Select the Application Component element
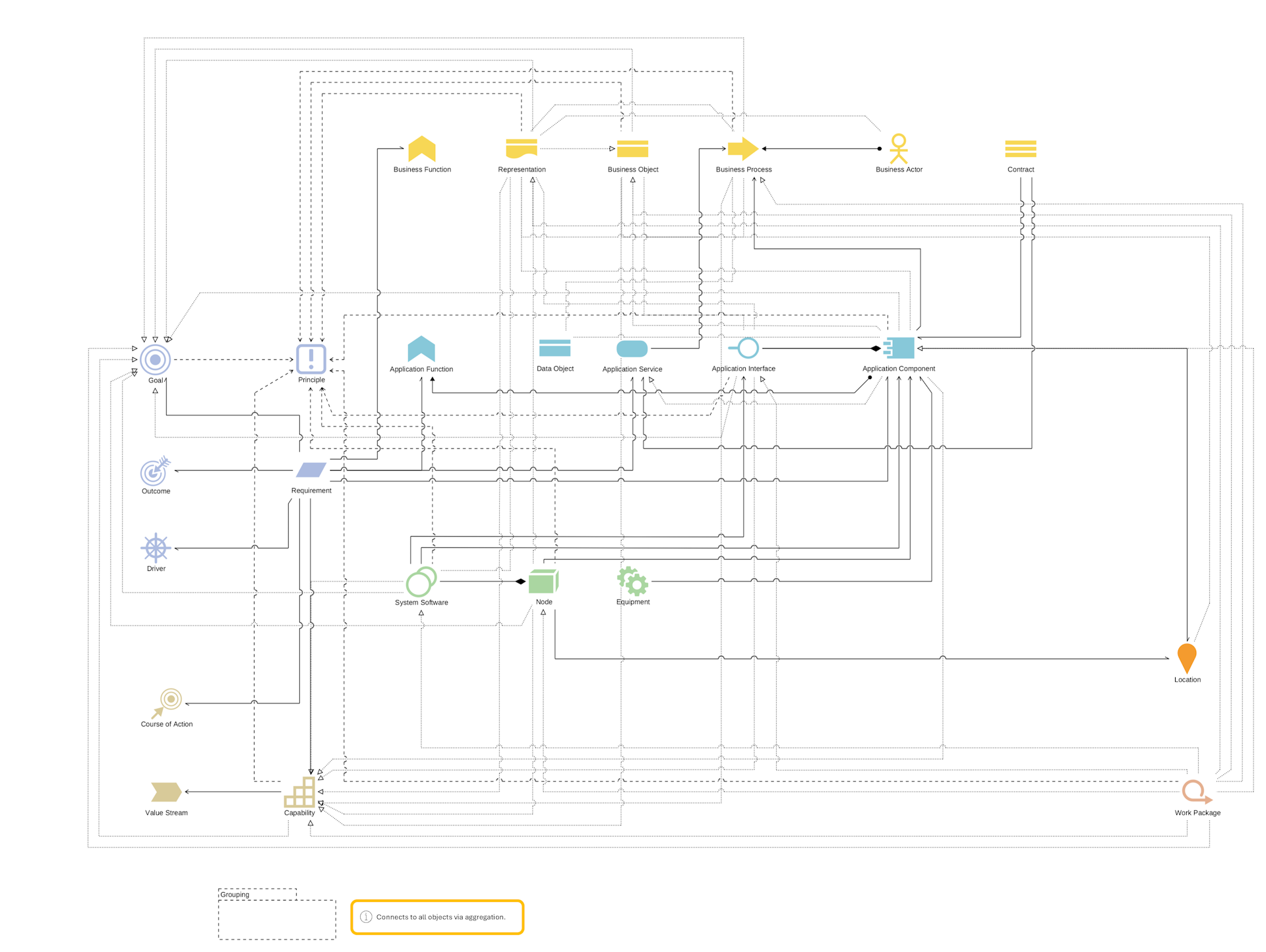1266x952 pixels. pyautogui.click(x=899, y=348)
